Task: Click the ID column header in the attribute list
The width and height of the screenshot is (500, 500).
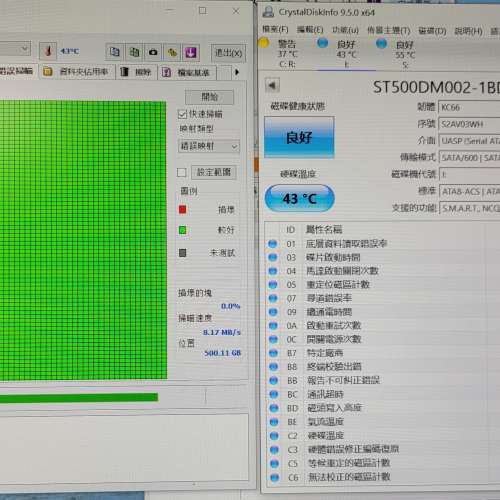Action: tap(290, 230)
